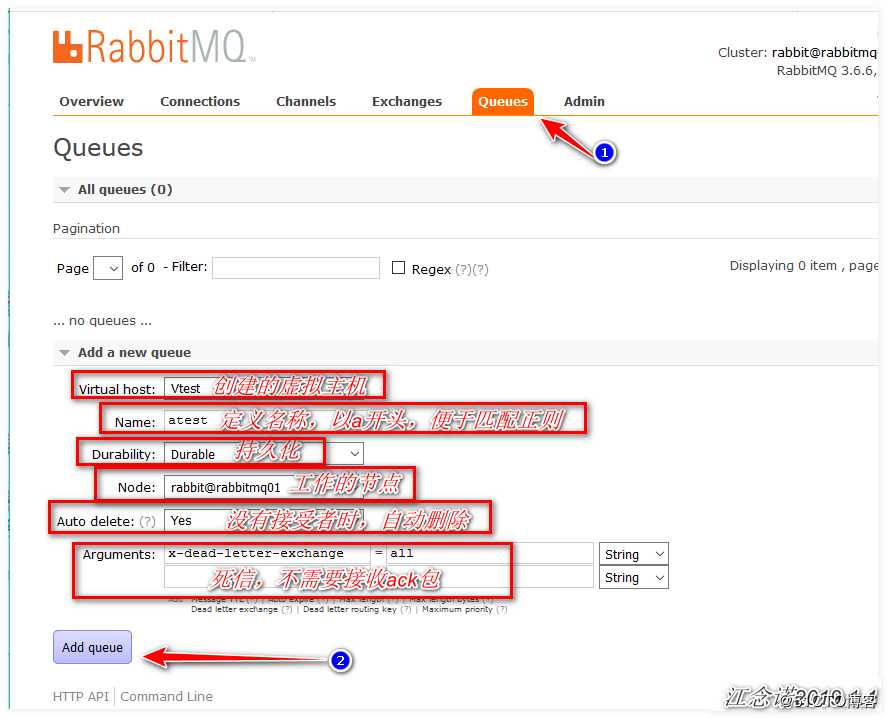The height and width of the screenshot is (718, 887).
Task: Open the Overview tab
Action: pyautogui.click(x=92, y=101)
